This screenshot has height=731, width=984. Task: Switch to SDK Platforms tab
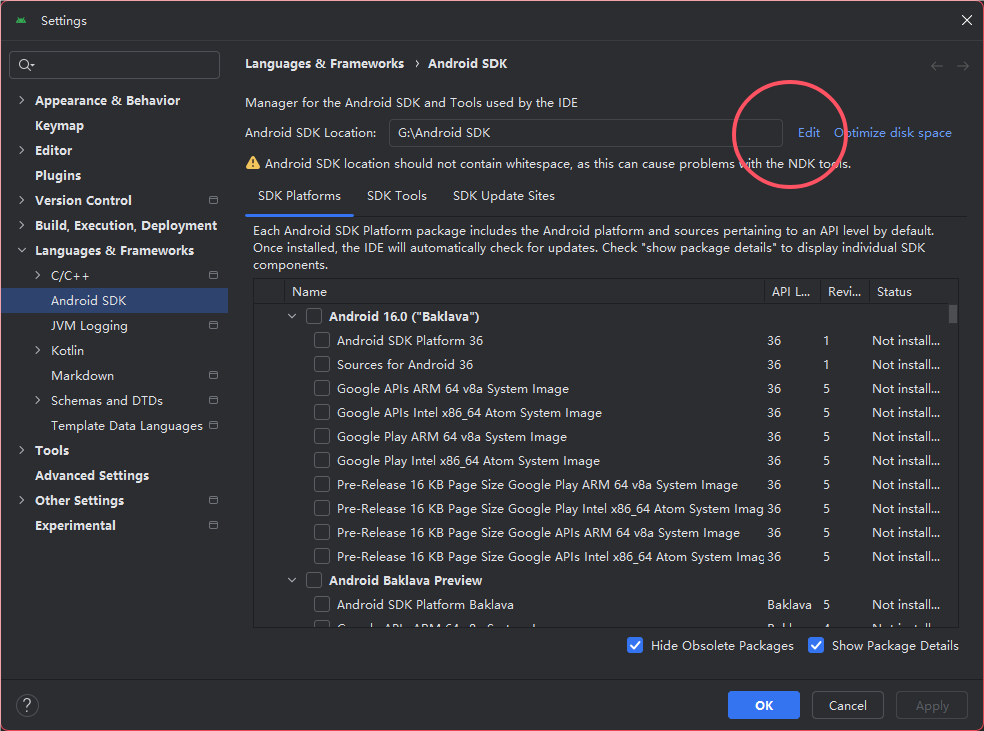tap(299, 196)
